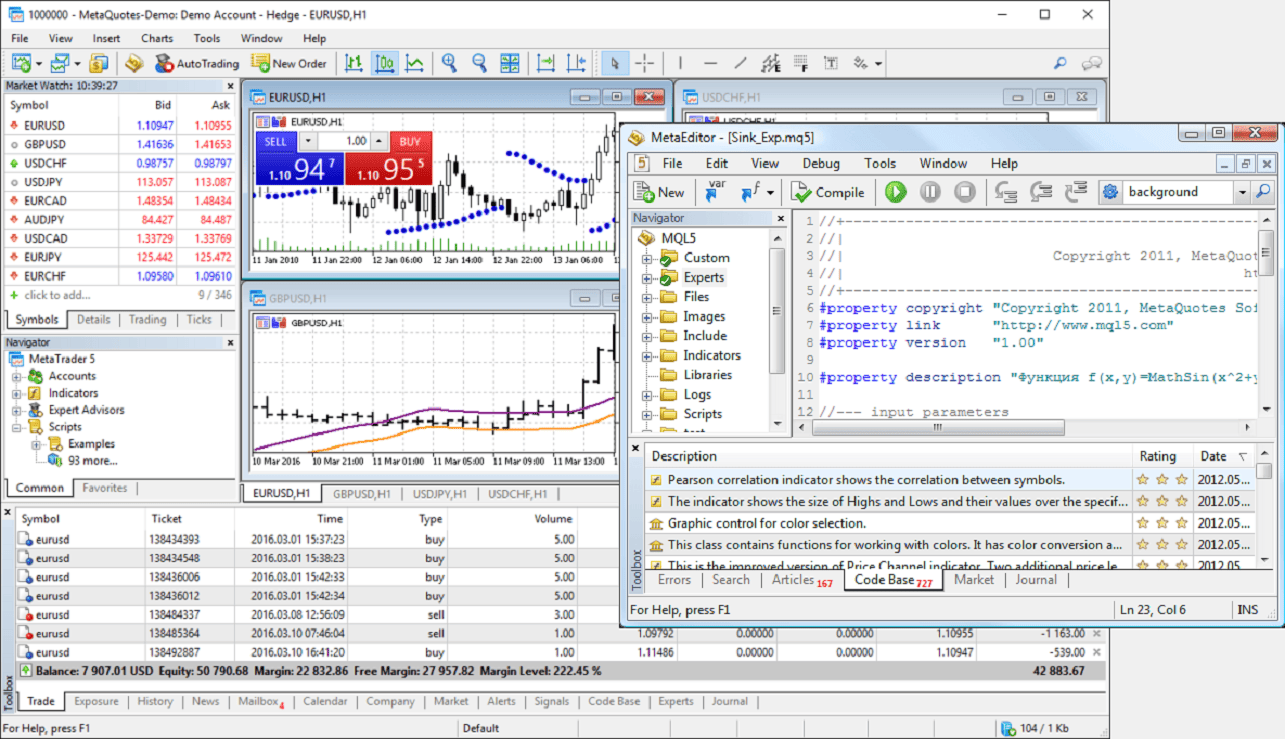This screenshot has height=739, width=1285.
Task: Click New in the MetaEditor toolbar
Action: pos(660,192)
